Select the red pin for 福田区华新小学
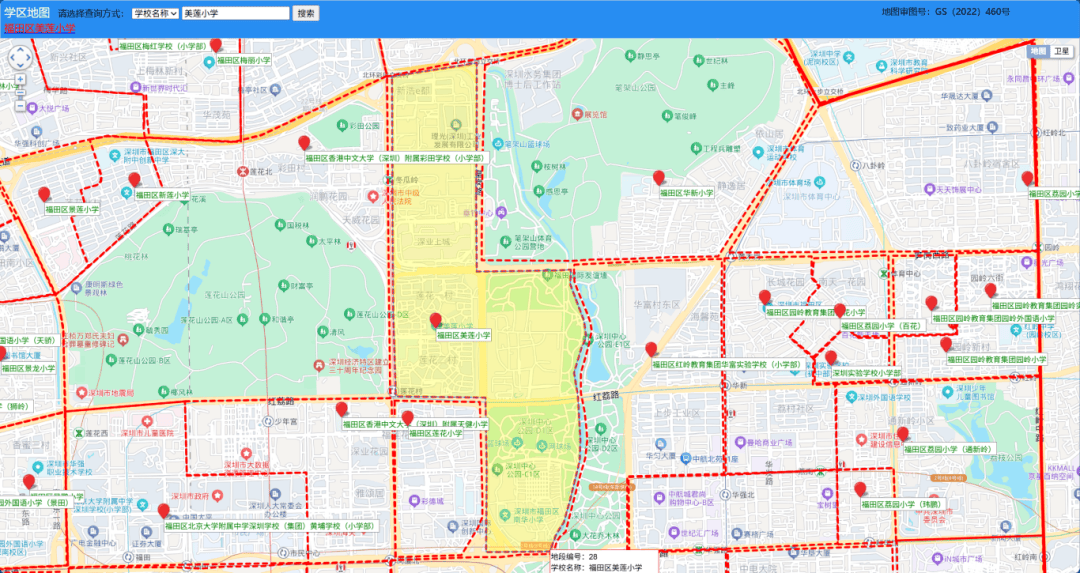This screenshot has height=573, width=1080. [x=658, y=178]
